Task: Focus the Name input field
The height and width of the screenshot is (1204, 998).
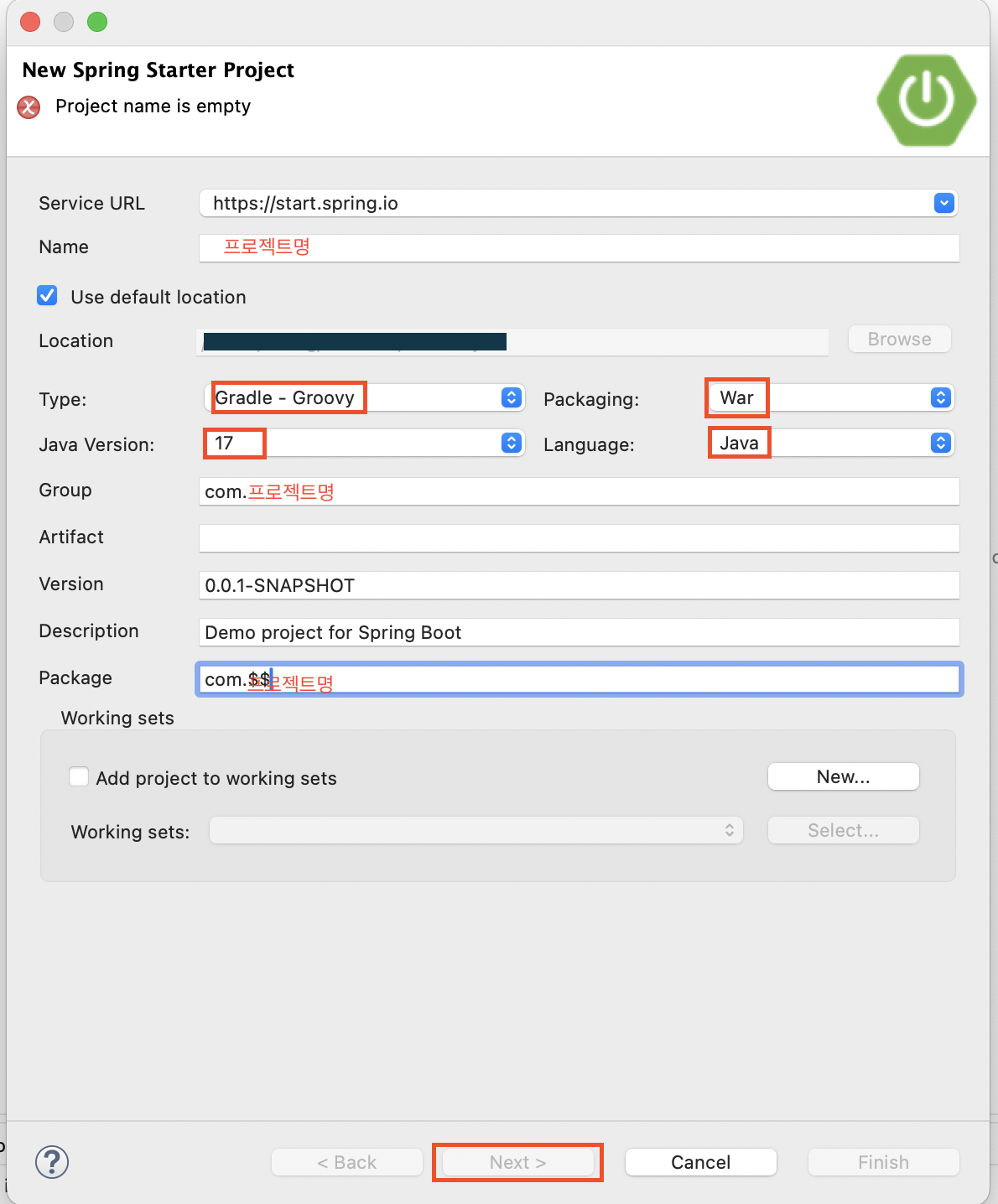Action: point(580,247)
